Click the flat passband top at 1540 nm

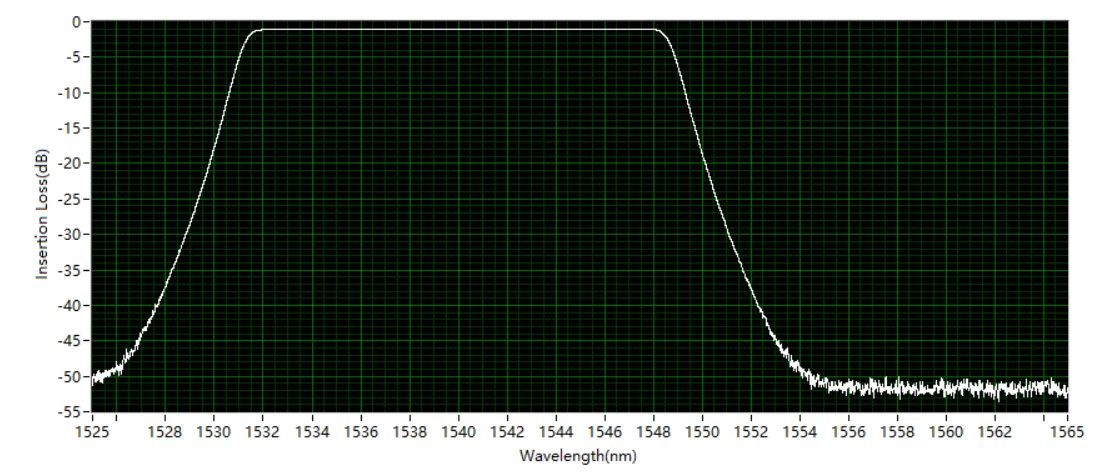[458, 29]
